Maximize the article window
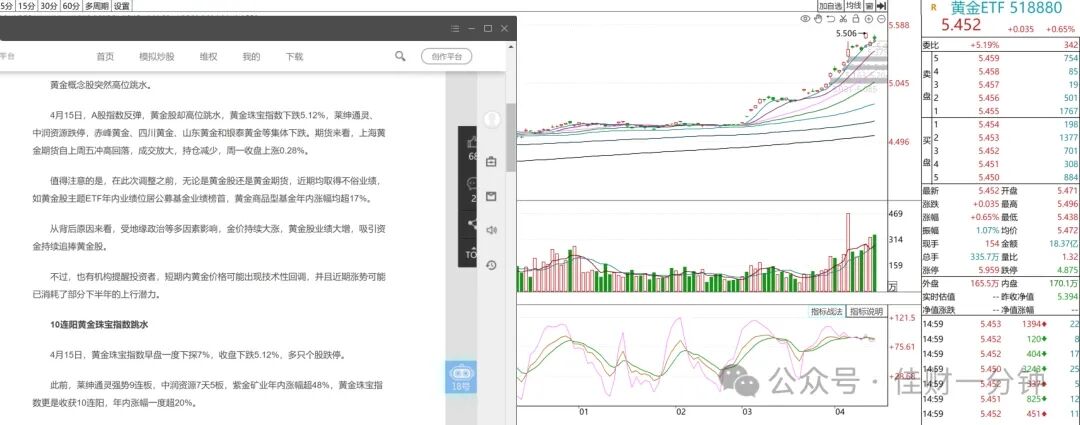Viewport: 1080px width, 425px height. [488, 28]
